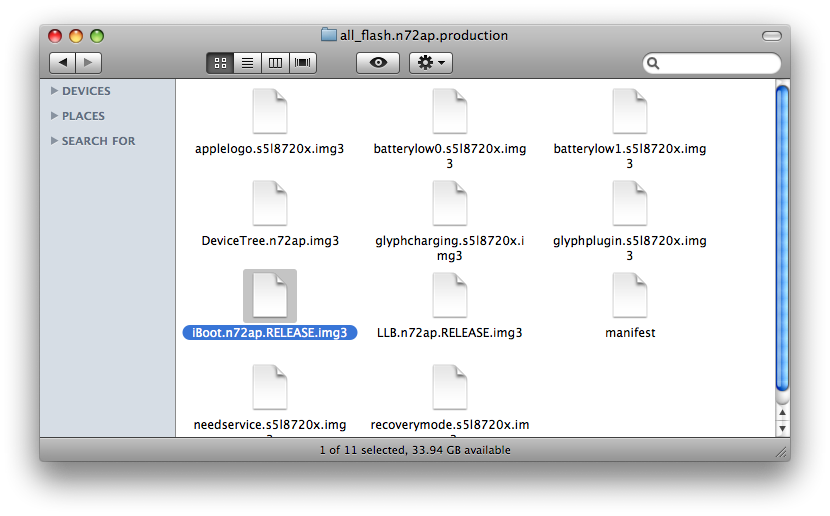Switch to icon view mode
Screen dimensions: 830x516
[x=220, y=63]
